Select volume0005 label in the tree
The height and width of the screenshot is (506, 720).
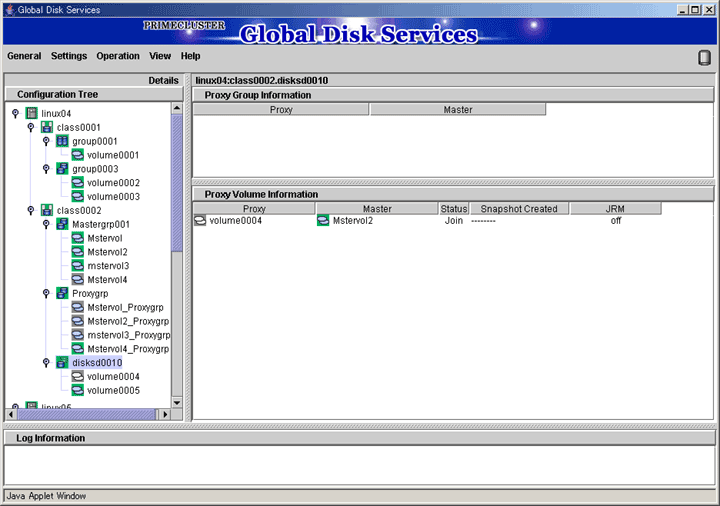pos(113,390)
